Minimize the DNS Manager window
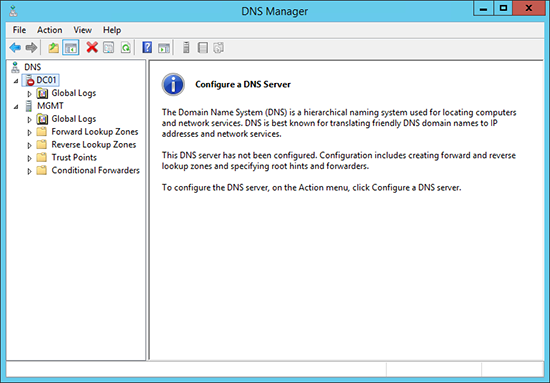 [x=483, y=8]
